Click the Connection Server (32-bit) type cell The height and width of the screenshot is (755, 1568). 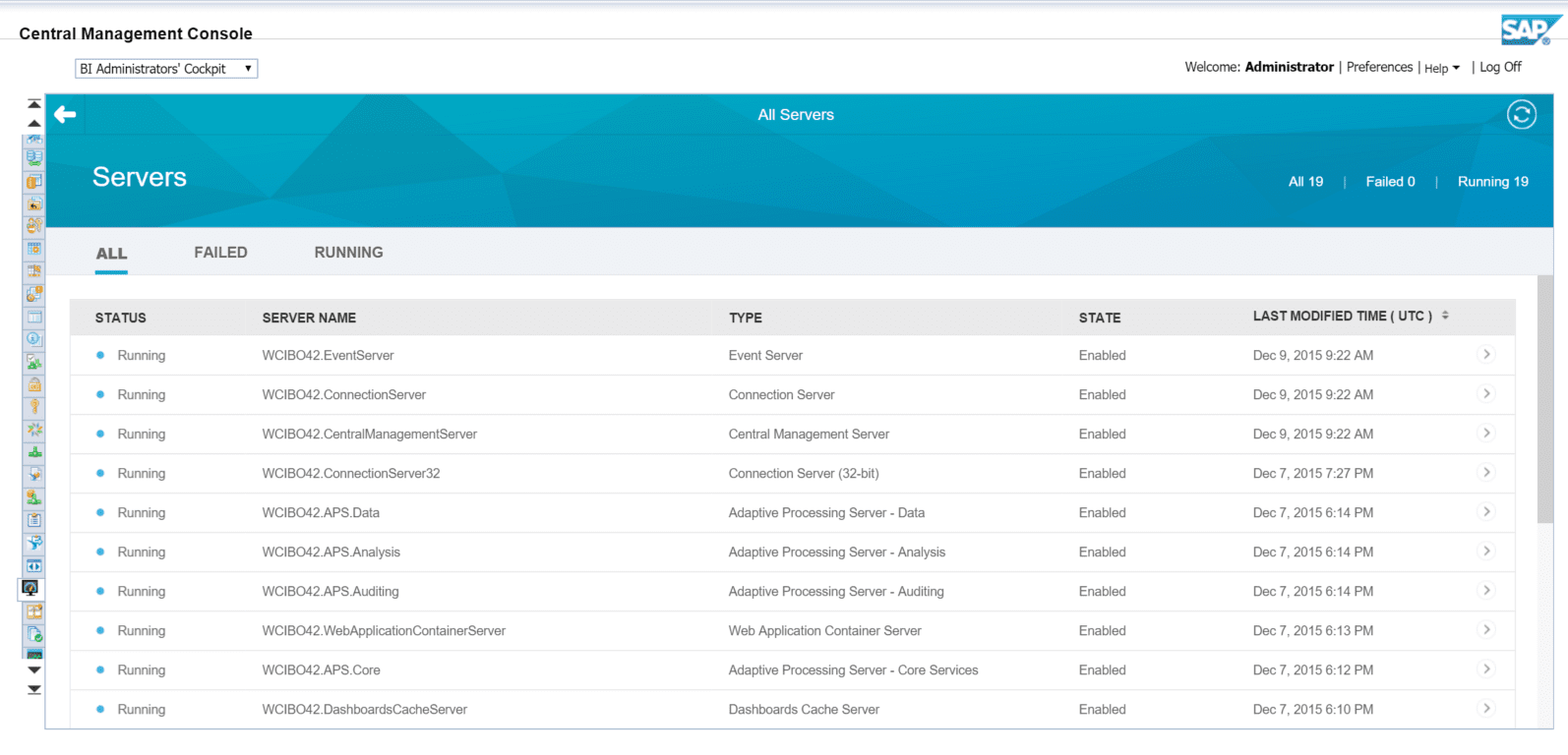tap(804, 474)
